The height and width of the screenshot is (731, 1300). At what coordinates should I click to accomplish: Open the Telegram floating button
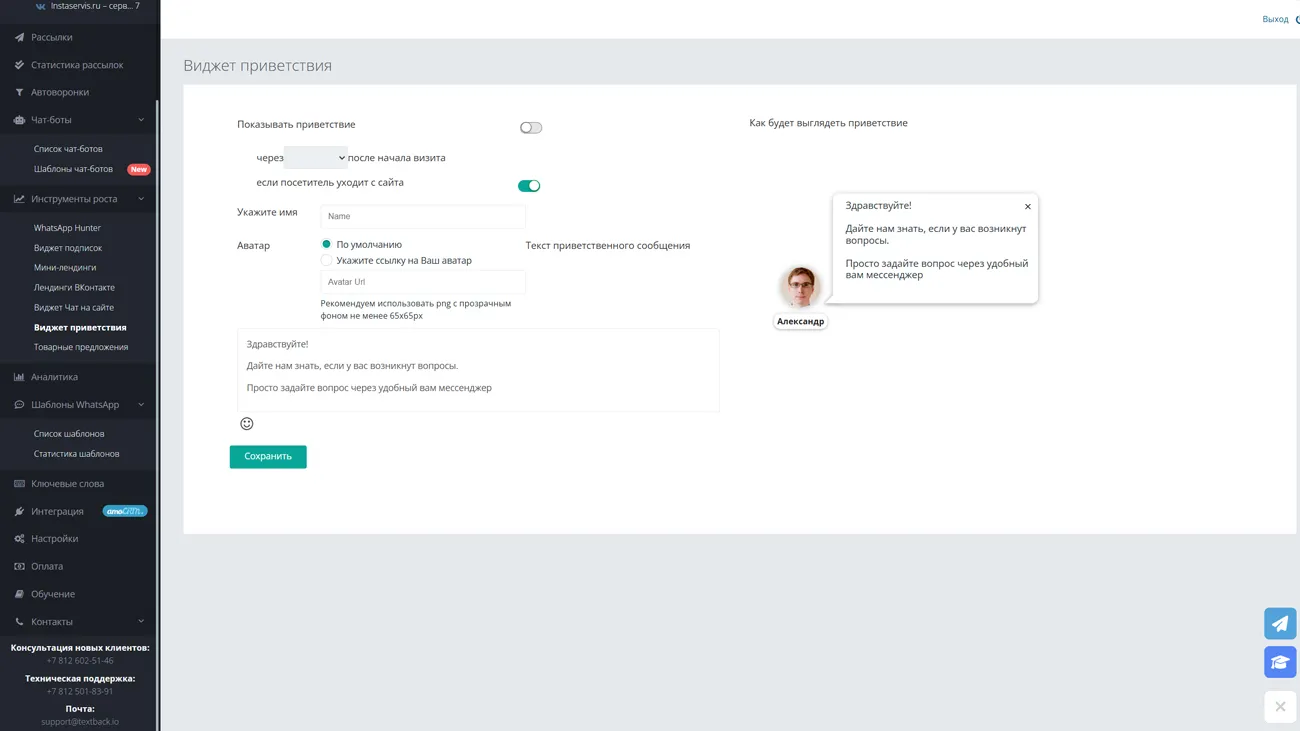coord(1279,624)
